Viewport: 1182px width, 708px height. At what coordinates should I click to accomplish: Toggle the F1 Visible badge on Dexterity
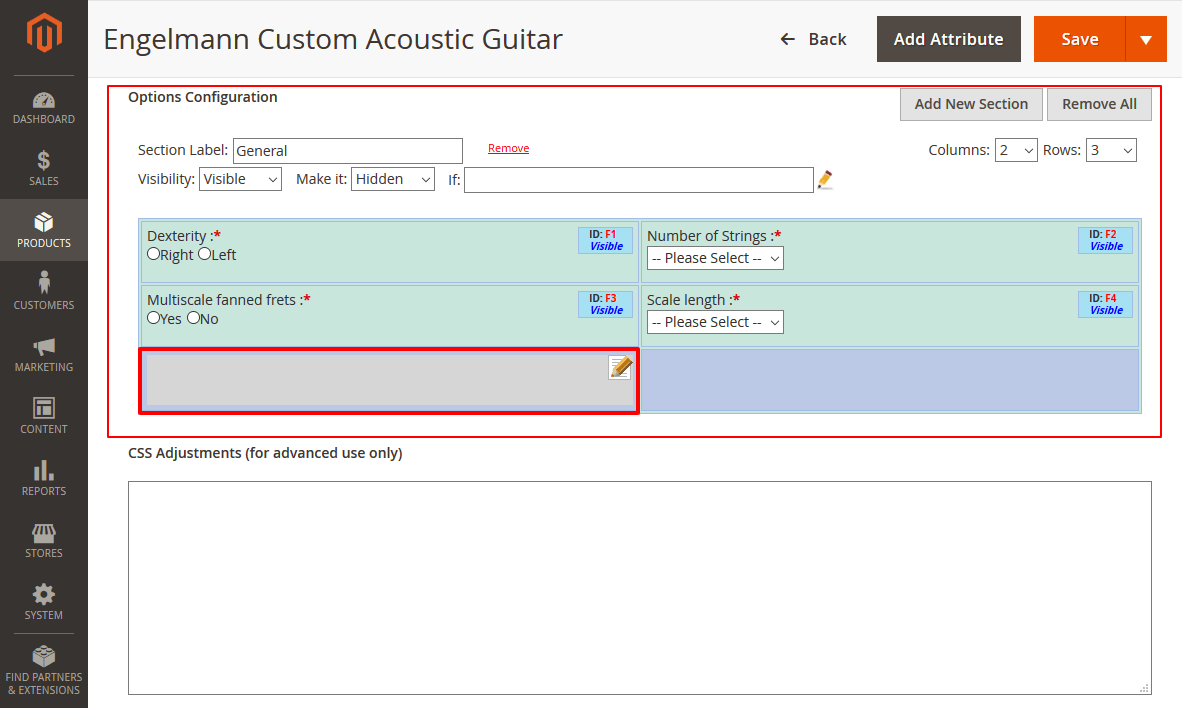click(605, 240)
